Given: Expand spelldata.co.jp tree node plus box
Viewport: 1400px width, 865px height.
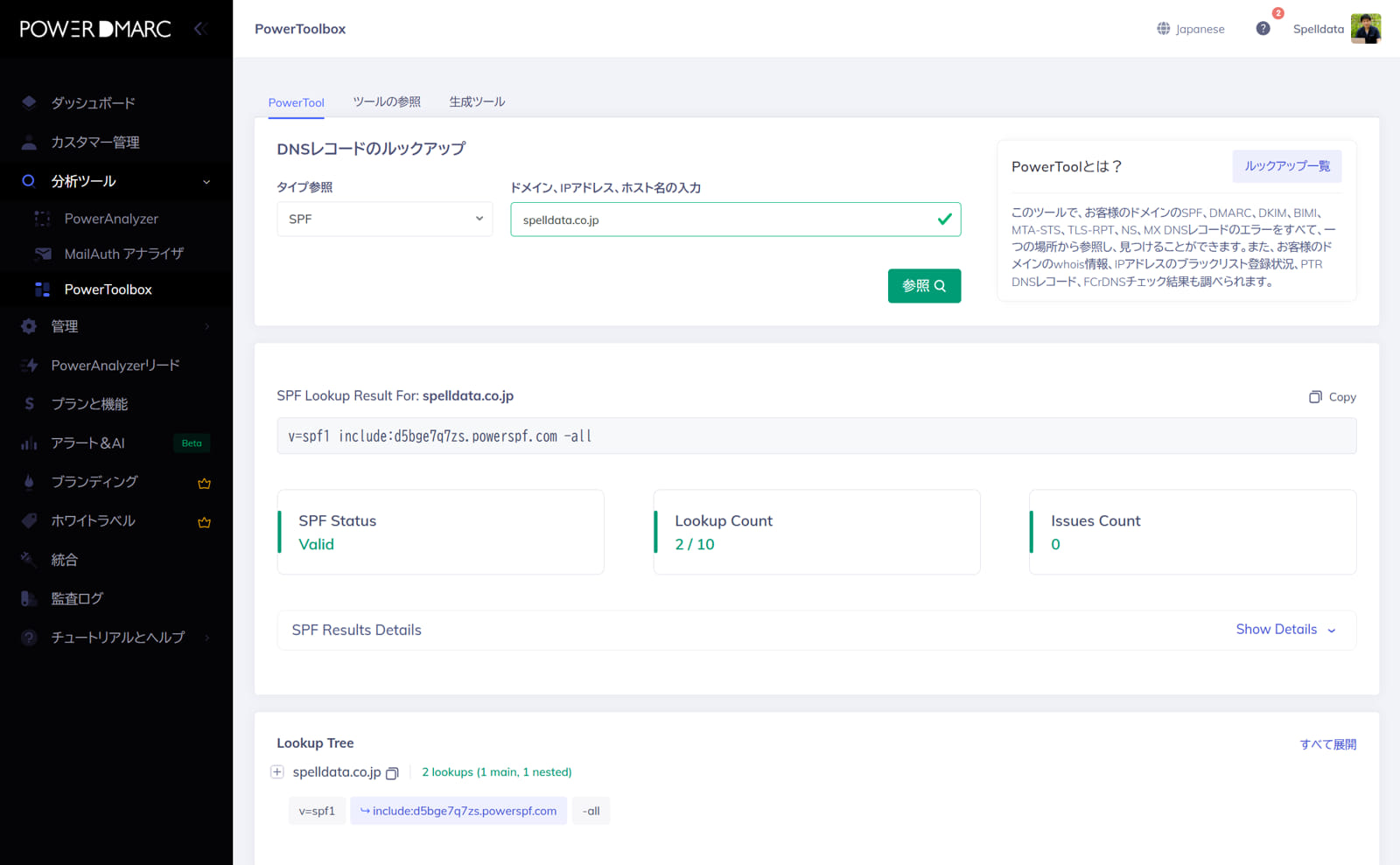Looking at the screenshot, I should pyautogui.click(x=277, y=771).
